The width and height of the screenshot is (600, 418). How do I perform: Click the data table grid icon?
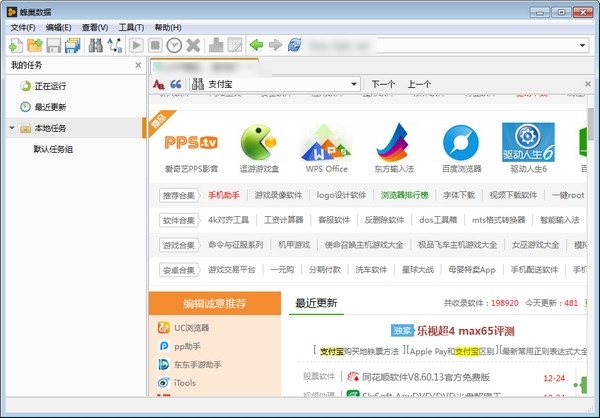[x=235, y=46]
